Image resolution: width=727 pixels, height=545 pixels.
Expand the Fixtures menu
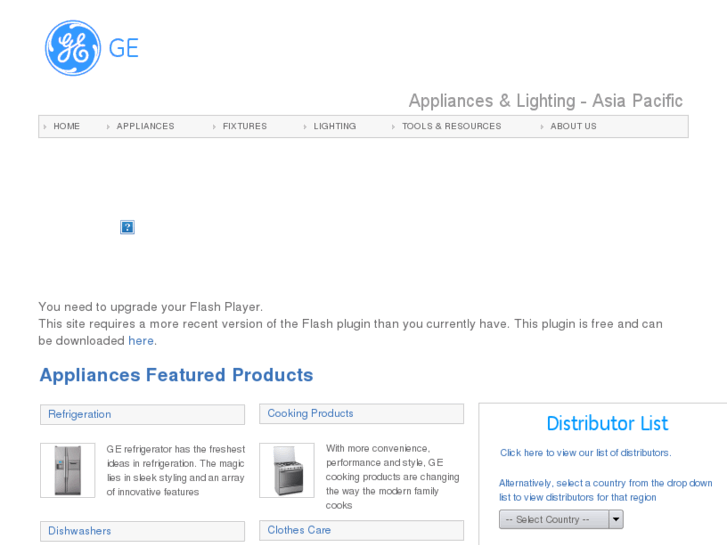[x=244, y=126]
